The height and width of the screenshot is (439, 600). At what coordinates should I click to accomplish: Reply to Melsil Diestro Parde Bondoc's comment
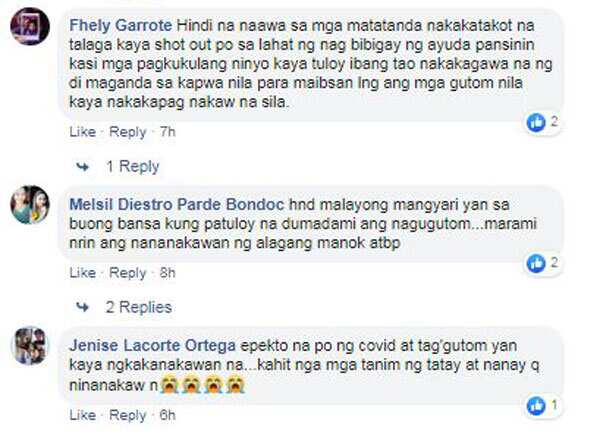click(128, 273)
